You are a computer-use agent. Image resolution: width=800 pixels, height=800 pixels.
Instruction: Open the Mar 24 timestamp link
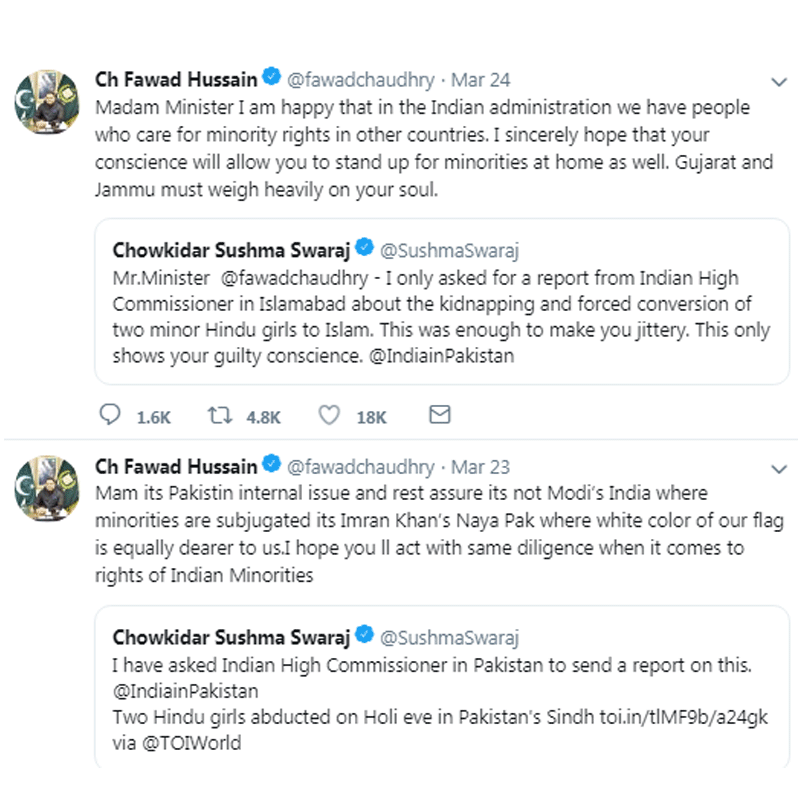(x=480, y=80)
